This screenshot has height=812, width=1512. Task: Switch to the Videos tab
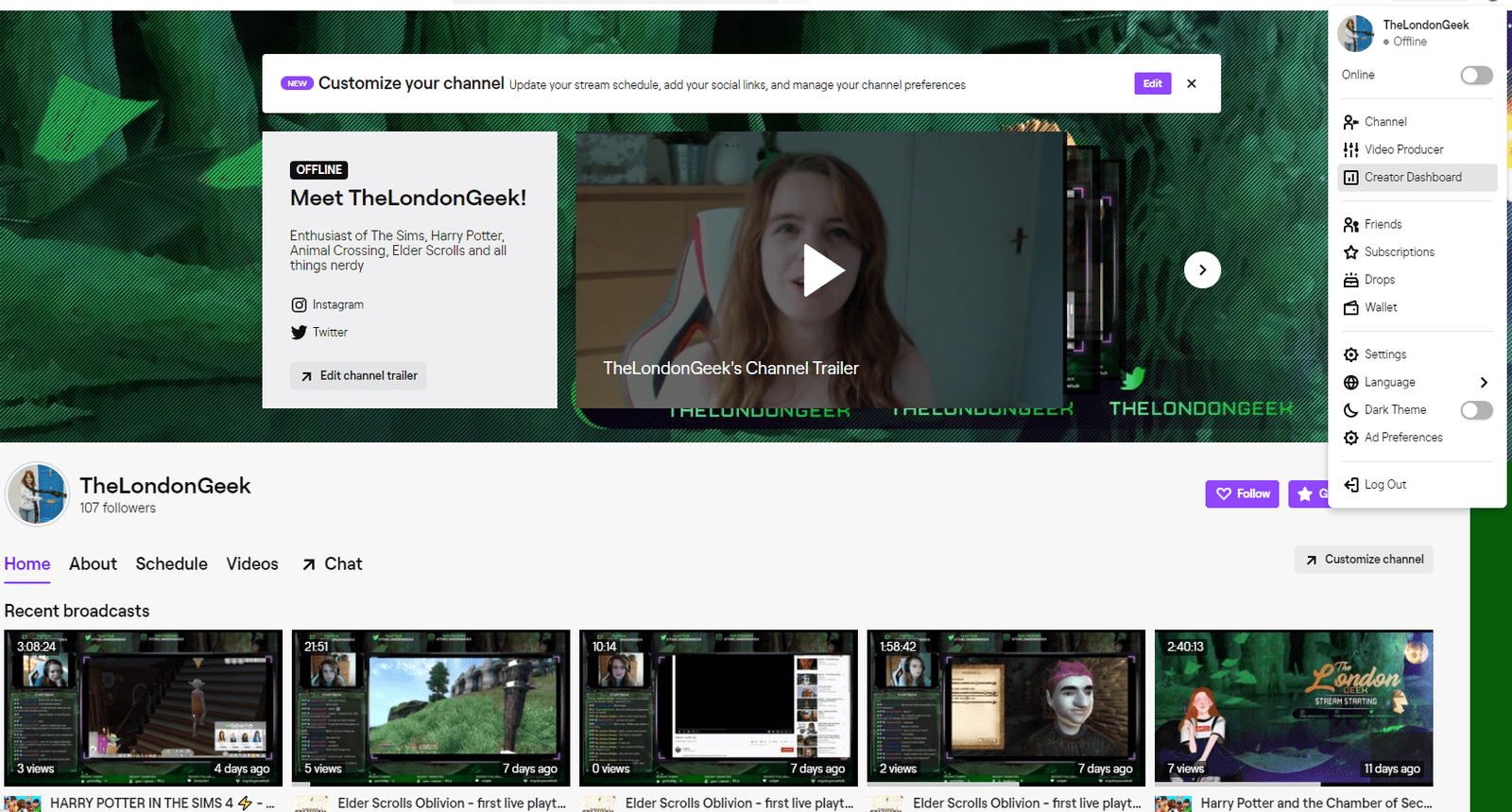pyautogui.click(x=252, y=564)
